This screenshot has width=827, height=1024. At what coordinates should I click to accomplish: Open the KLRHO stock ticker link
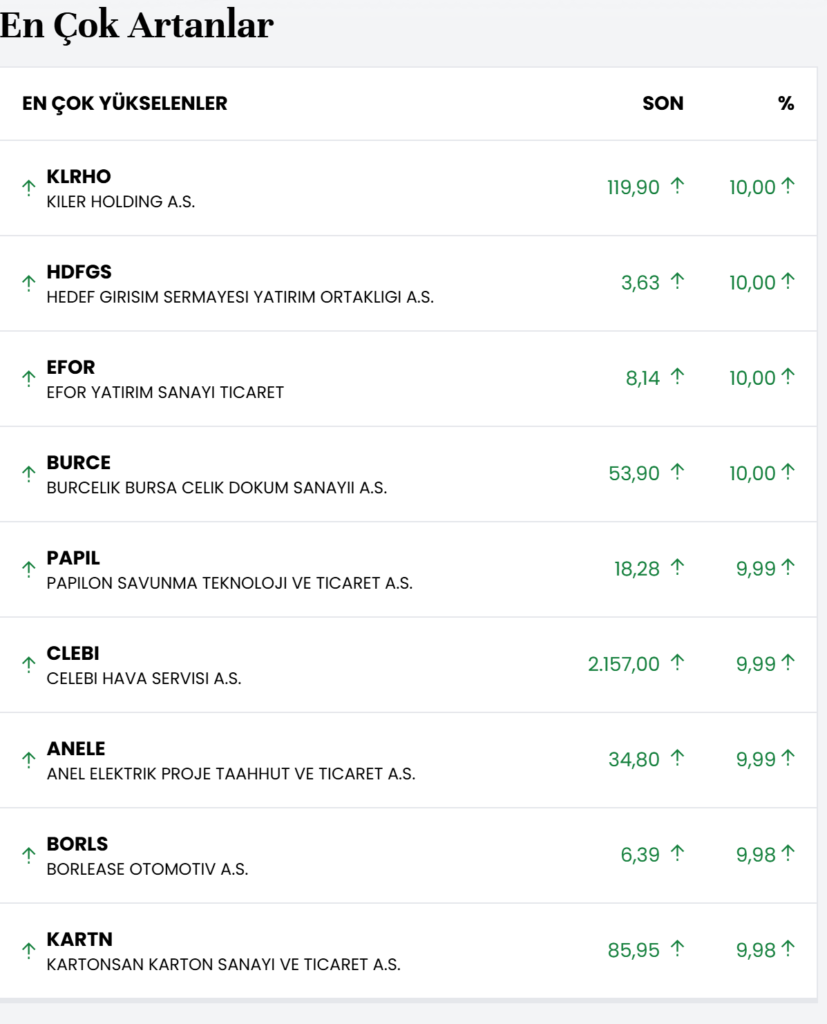(79, 177)
